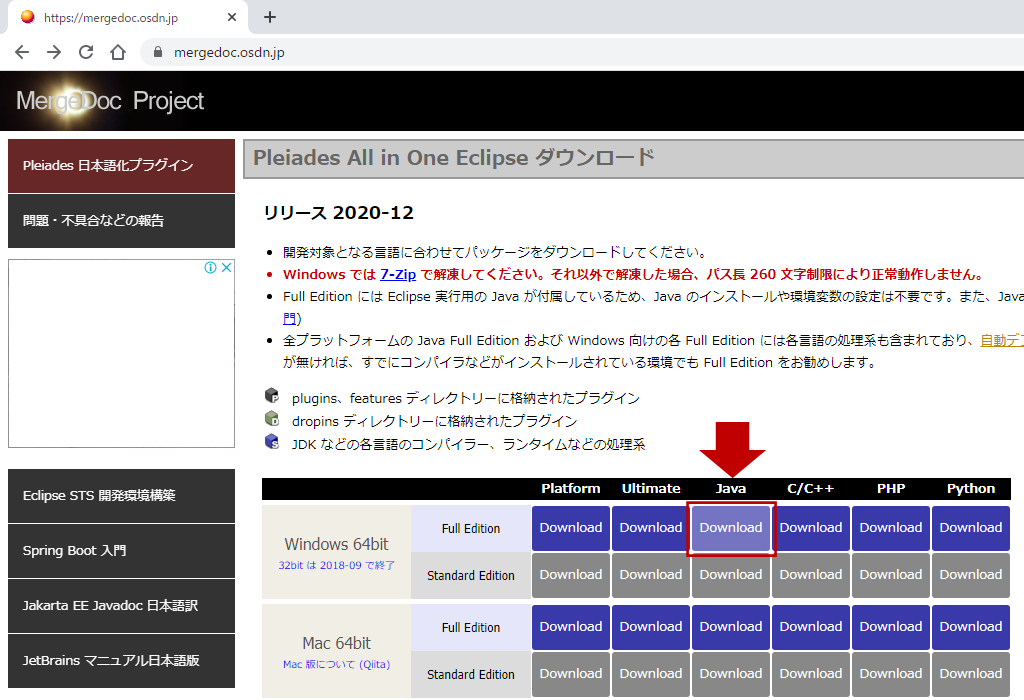Click the Java column header

(x=731, y=488)
